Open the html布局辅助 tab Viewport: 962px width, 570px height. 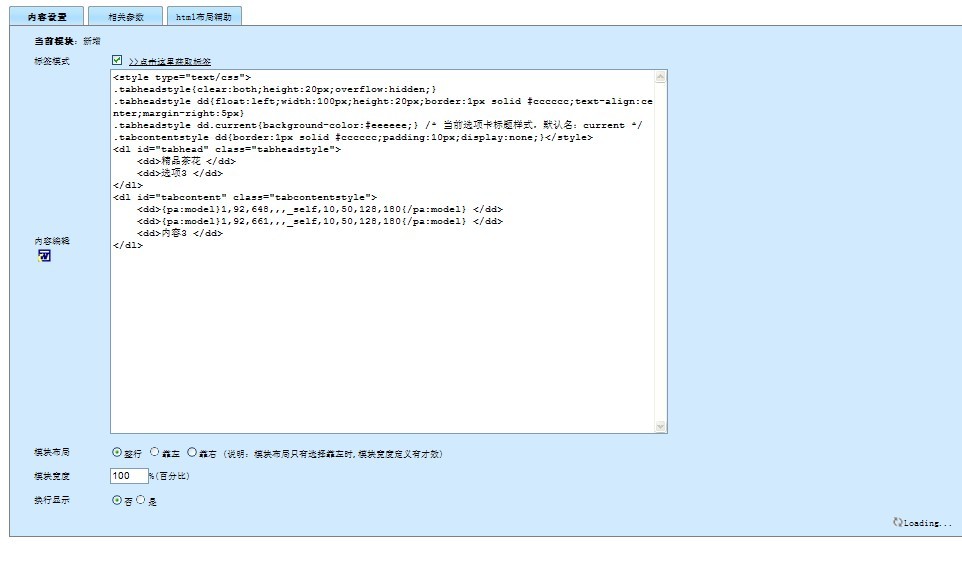[x=204, y=17]
